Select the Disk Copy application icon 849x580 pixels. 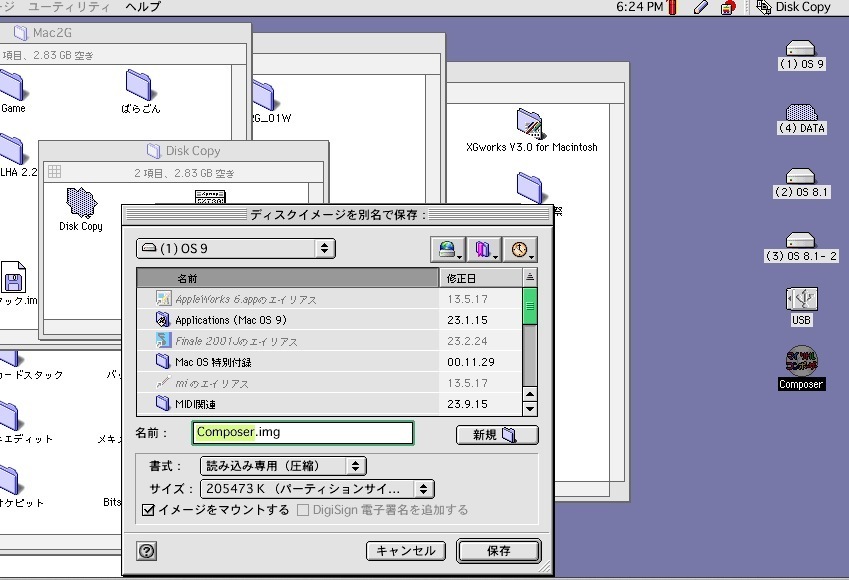(x=81, y=210)
